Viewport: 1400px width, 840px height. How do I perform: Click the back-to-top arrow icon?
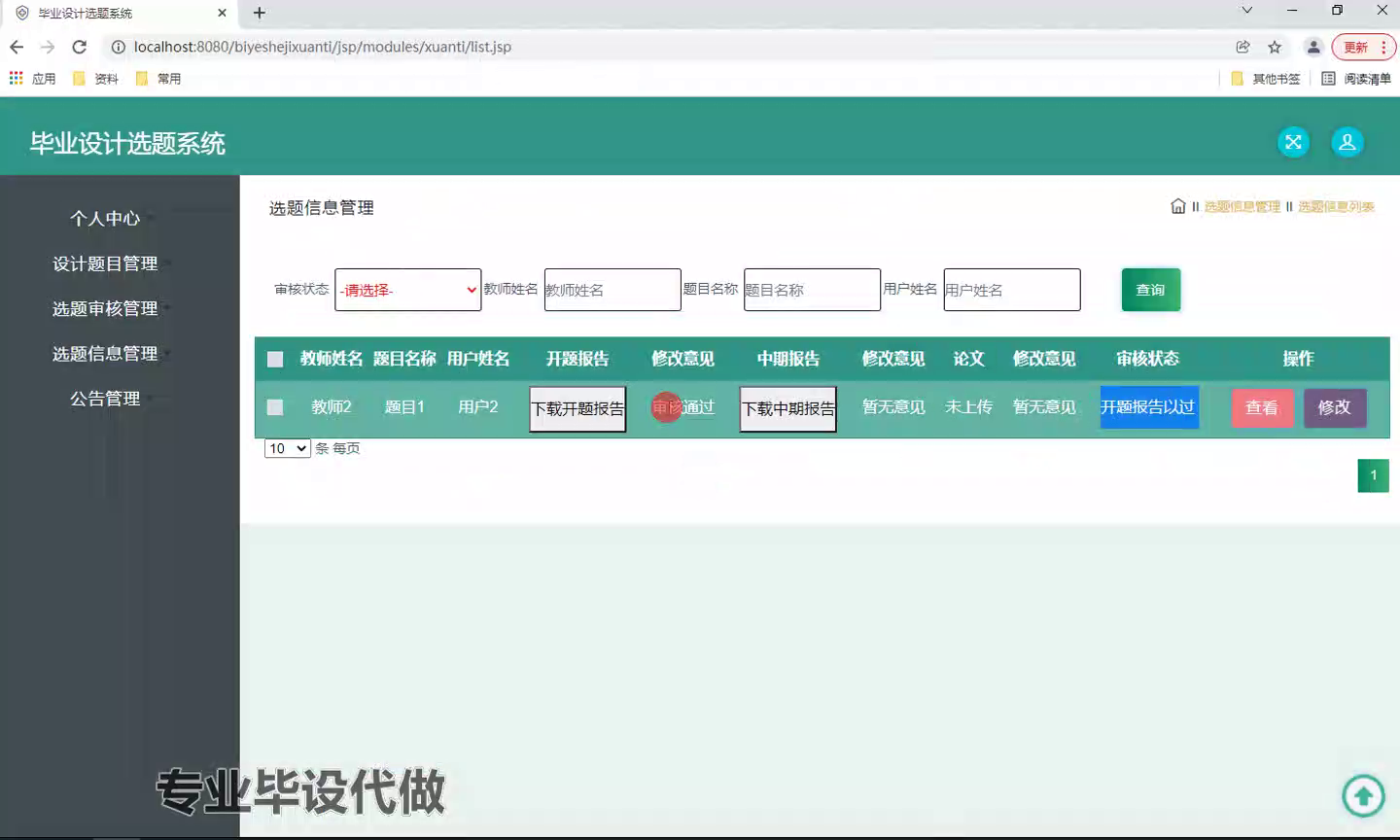[1363, 796]
